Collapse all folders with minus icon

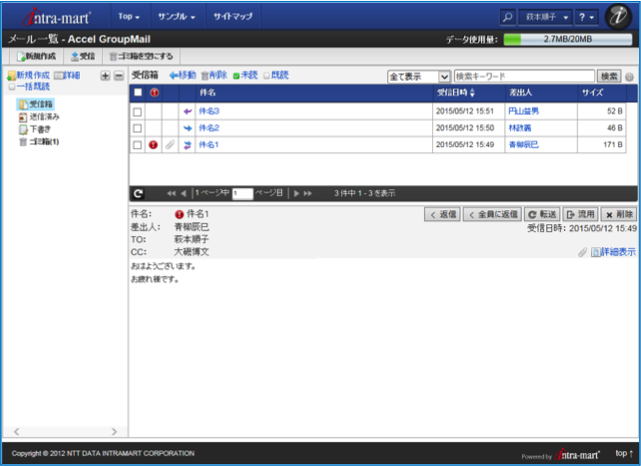point(119,76)
